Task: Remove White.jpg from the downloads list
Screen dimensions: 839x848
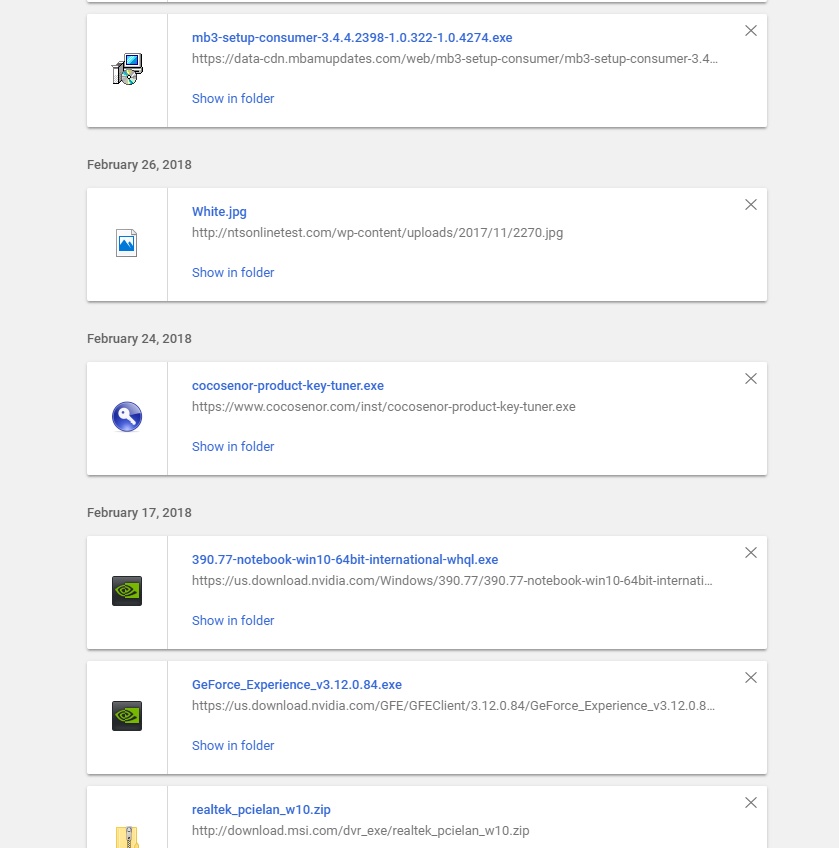Action: tap(751, 205)
